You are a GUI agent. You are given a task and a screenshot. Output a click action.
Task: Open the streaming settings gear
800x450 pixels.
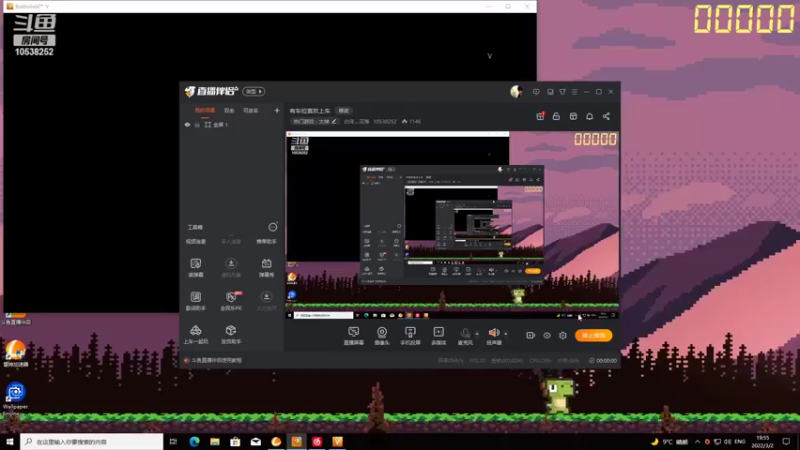click(x=563, y=335)
